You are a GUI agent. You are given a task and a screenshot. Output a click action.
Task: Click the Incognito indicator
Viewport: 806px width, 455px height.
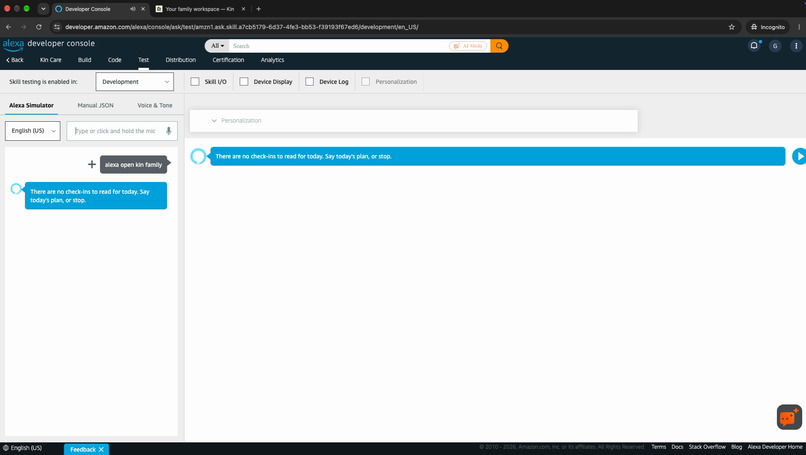pyautogui.click(x=768, y=27)
